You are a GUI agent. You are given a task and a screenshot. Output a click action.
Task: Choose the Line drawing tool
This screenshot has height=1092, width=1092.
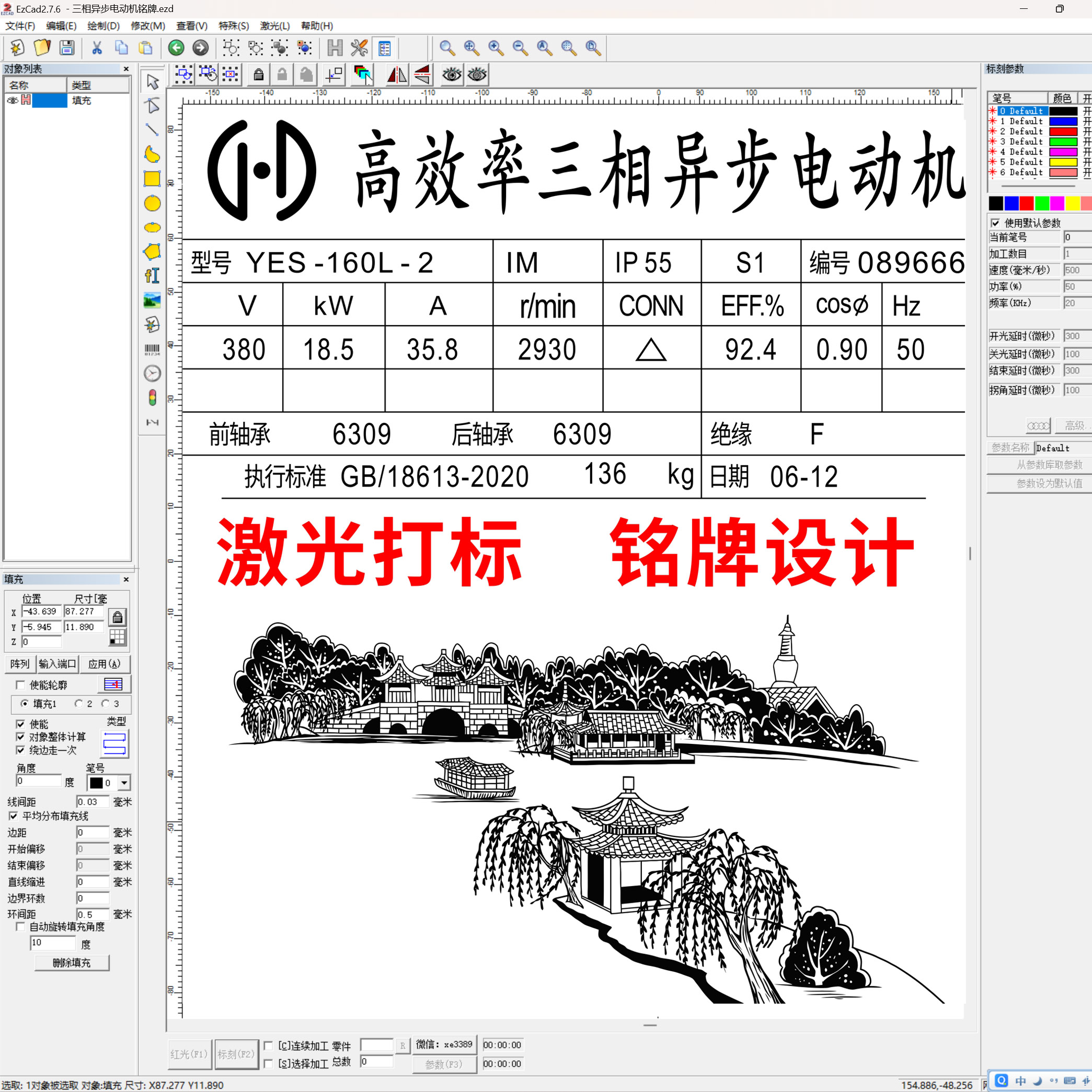[x=152, y=130]
